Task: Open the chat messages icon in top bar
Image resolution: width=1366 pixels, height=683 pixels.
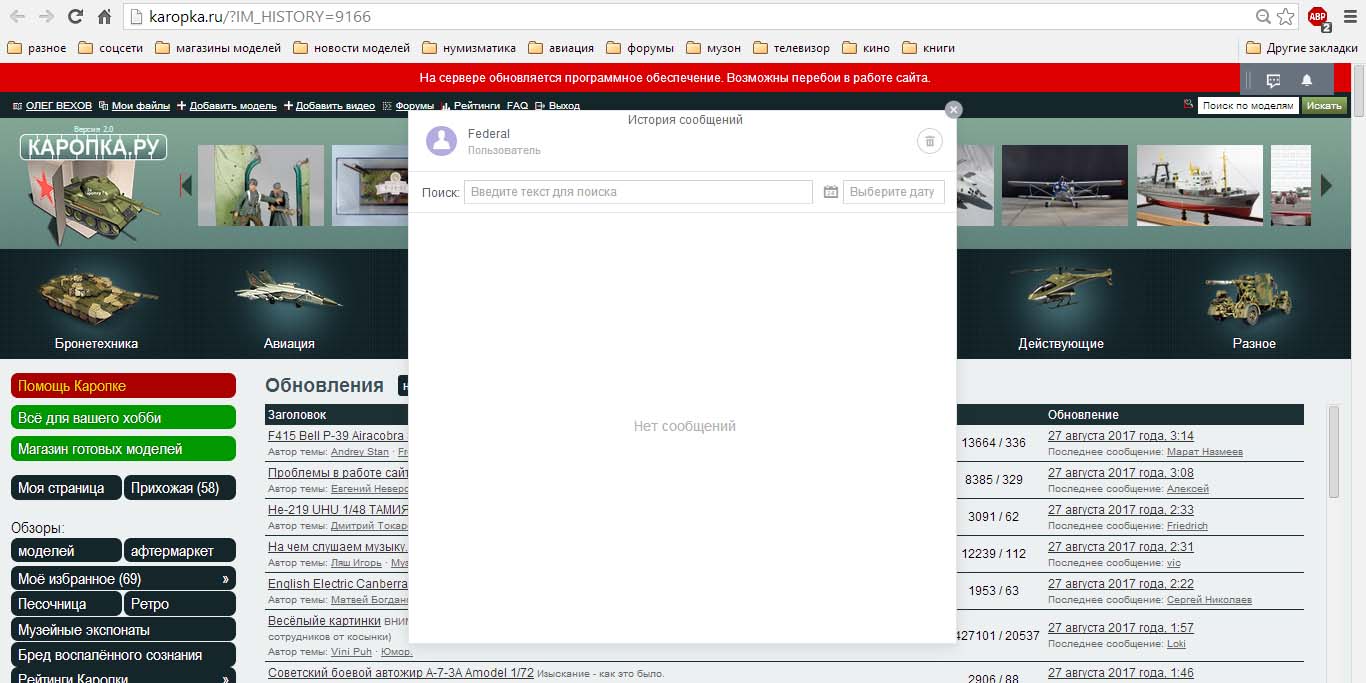Action: [1273, 80]
